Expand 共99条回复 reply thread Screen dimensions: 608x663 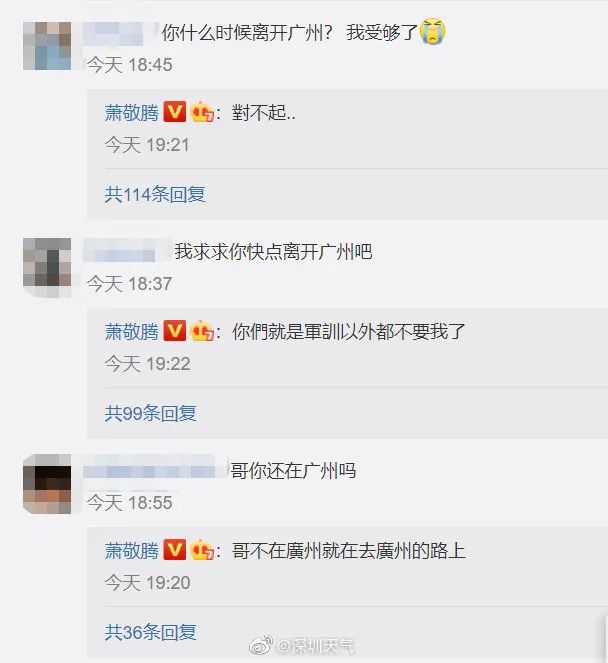click(150, 413)
